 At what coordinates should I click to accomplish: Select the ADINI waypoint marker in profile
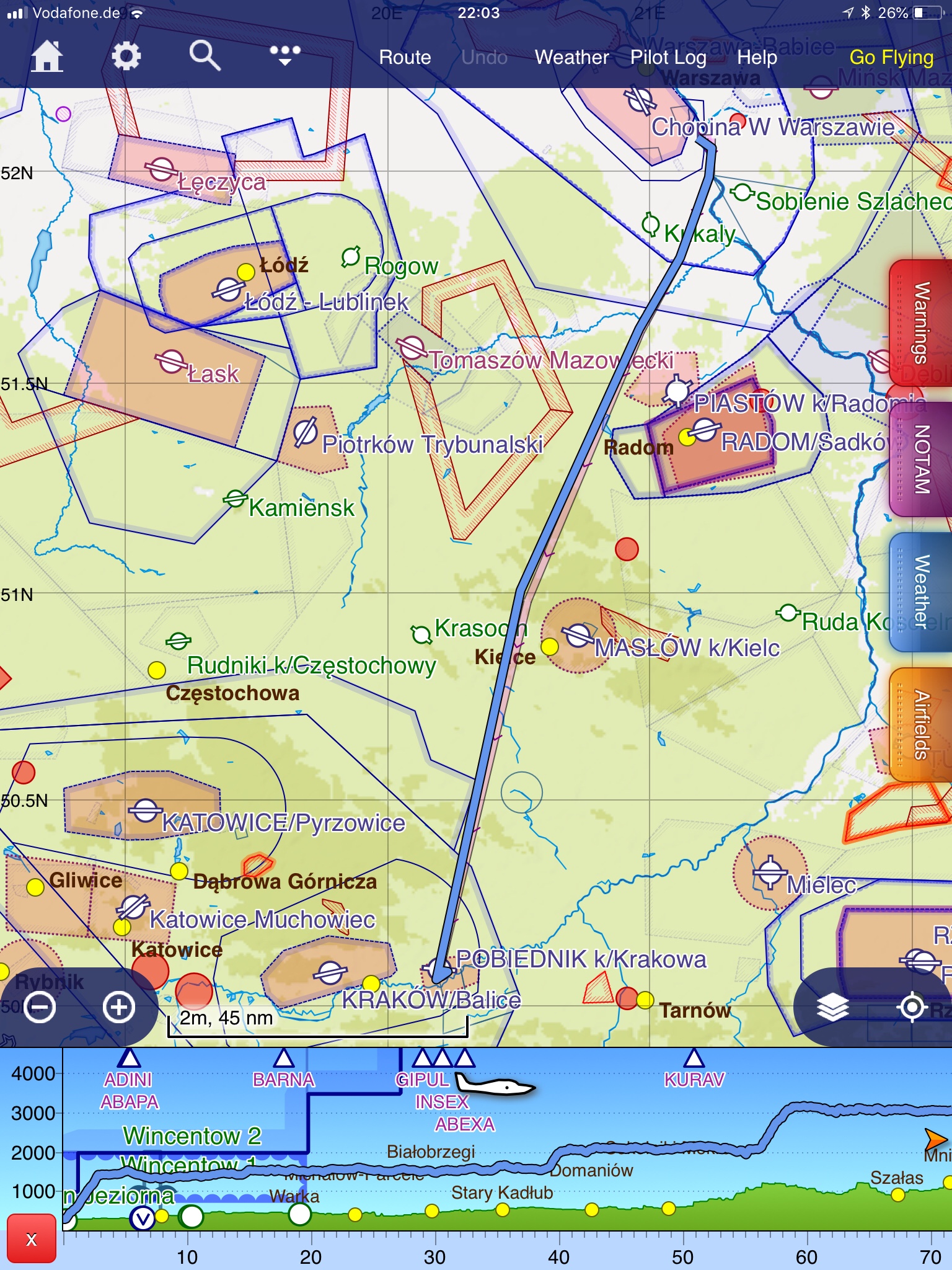click(128, 1057)
